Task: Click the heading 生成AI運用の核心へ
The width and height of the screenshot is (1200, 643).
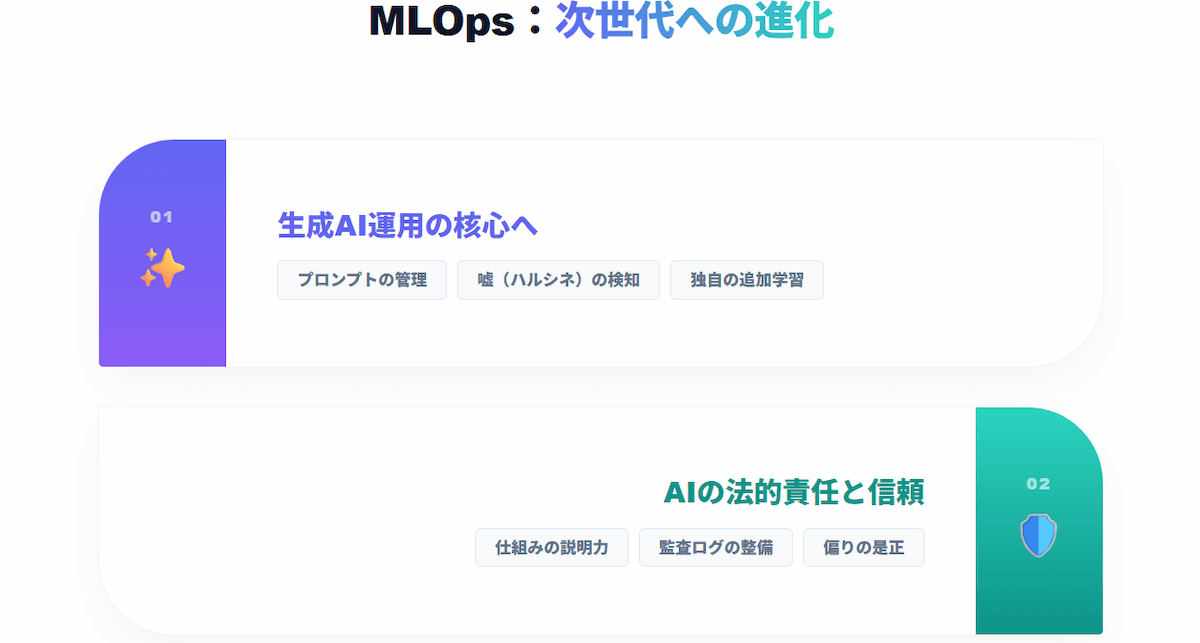Action: [x=408, y=225]
